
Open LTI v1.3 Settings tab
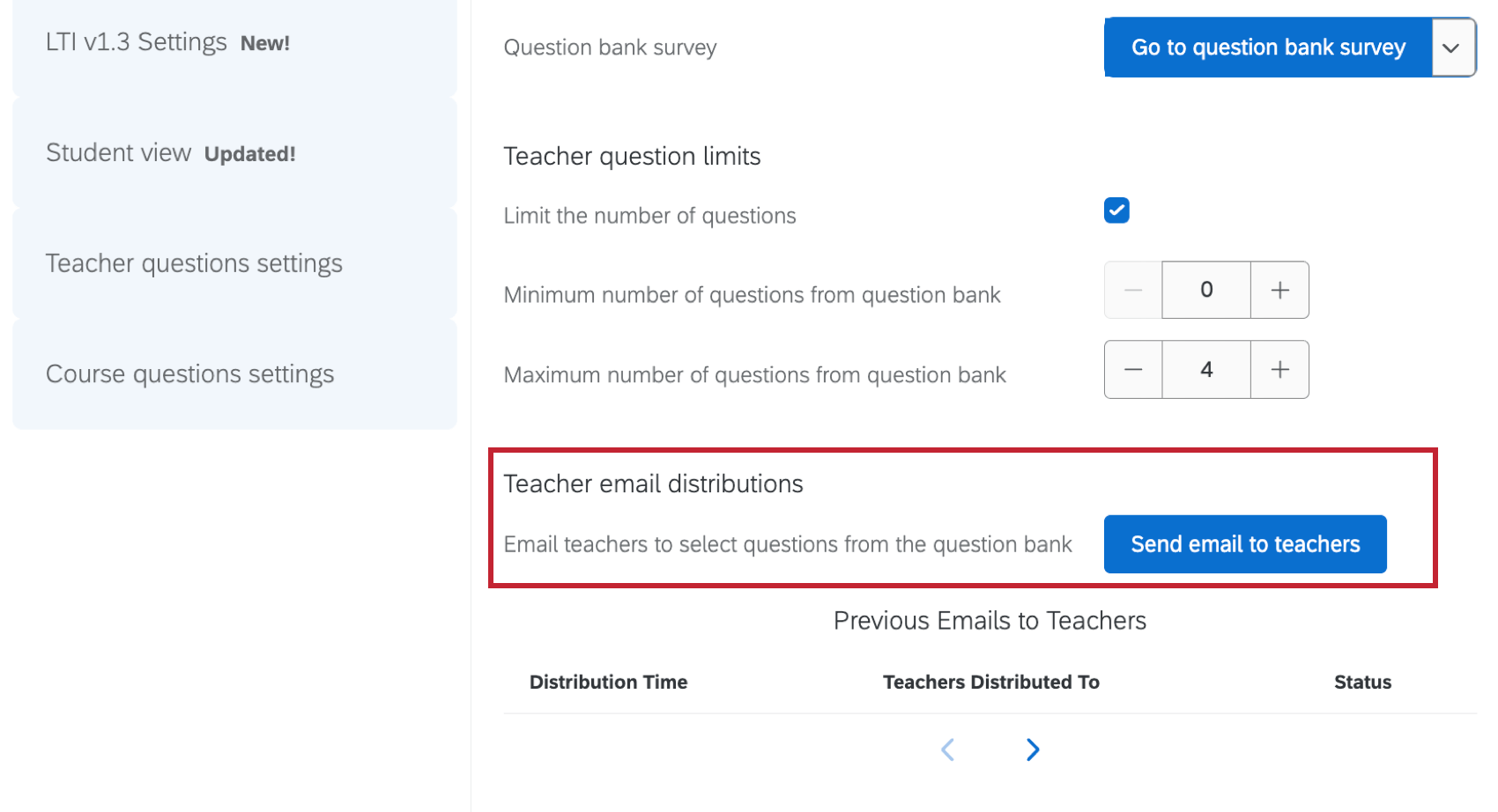coord(167,42)
